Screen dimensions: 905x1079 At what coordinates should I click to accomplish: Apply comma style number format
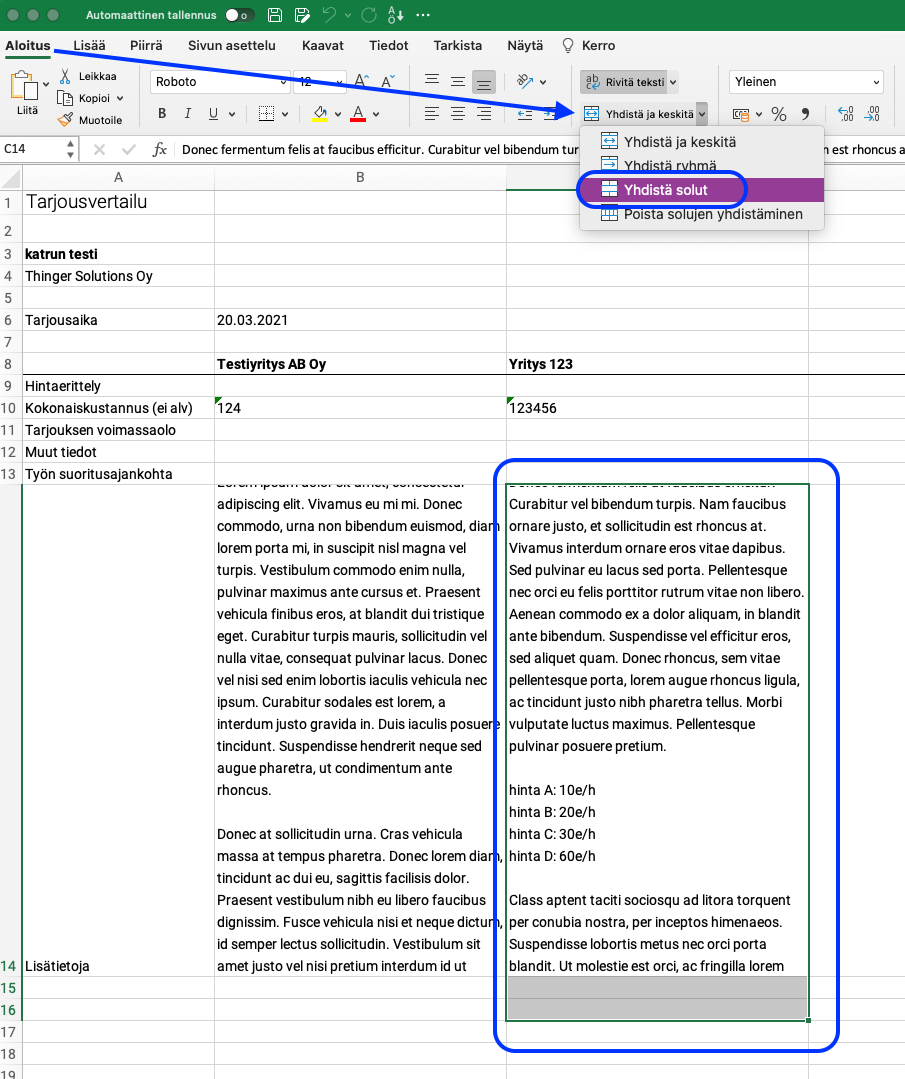tap(805, 114)
